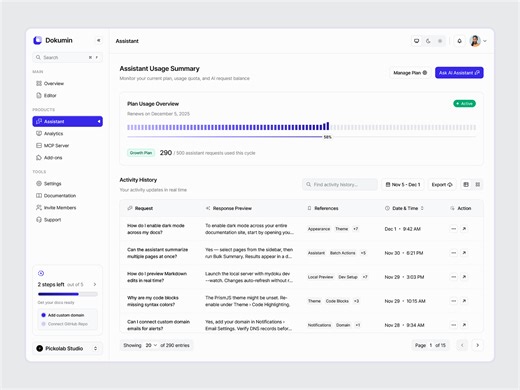Click the References column header

coord(323,208)
